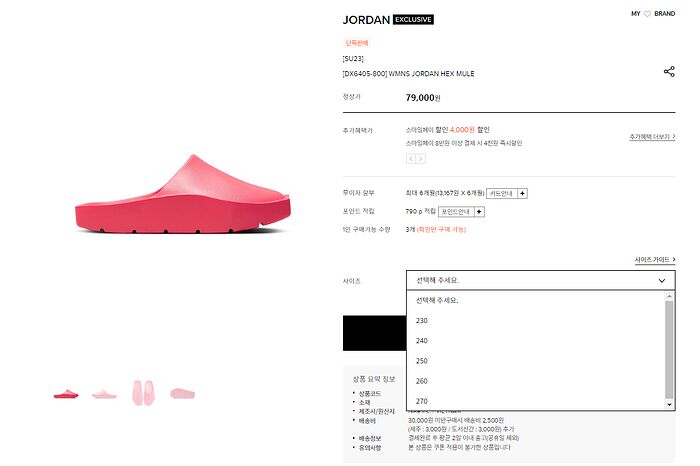Viewport: 700px width, 466px height.
Task: Click the heart icon next to MY BRAND
Action: [647, 14]
